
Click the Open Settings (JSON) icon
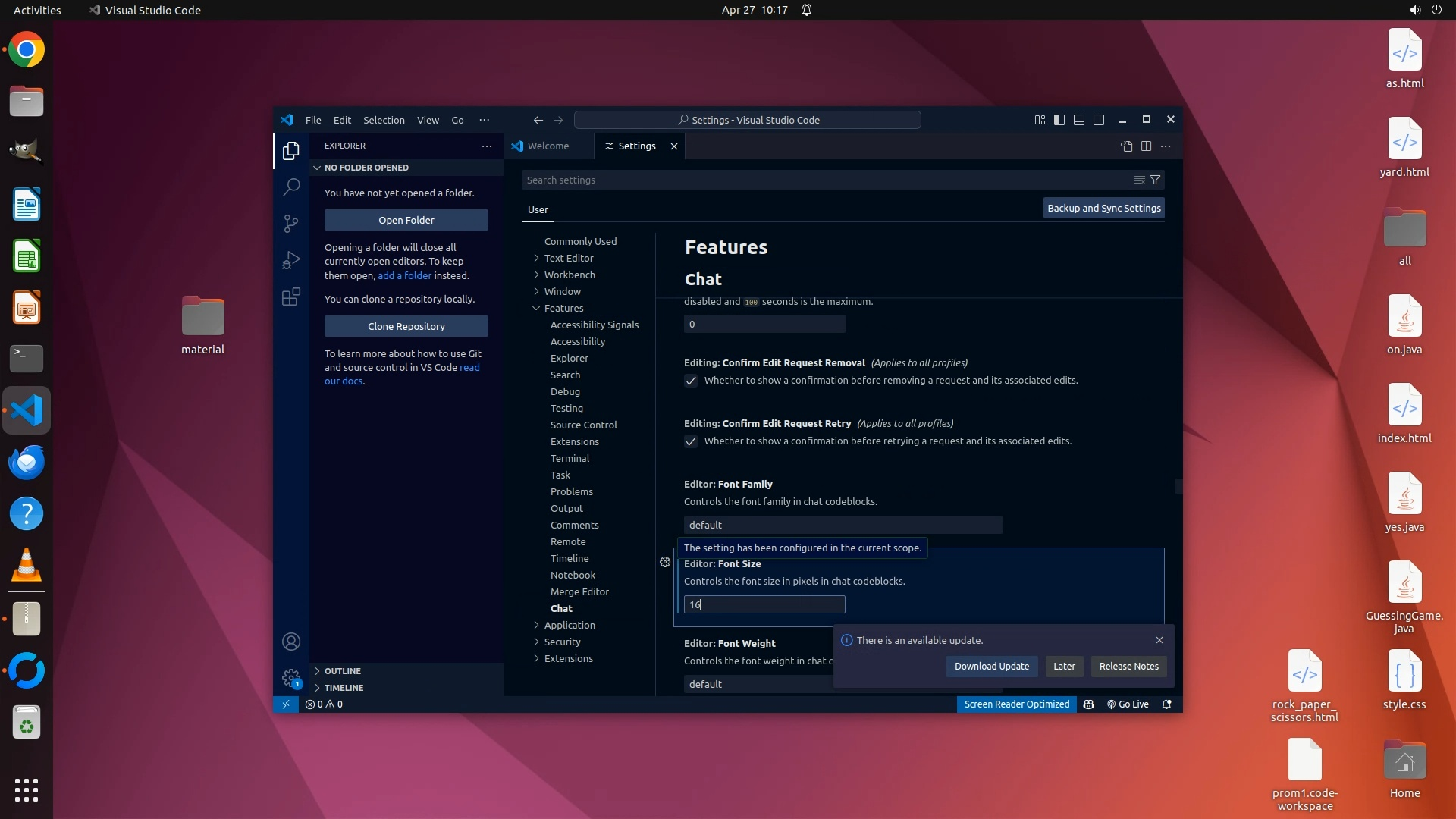pos(1126,146)
